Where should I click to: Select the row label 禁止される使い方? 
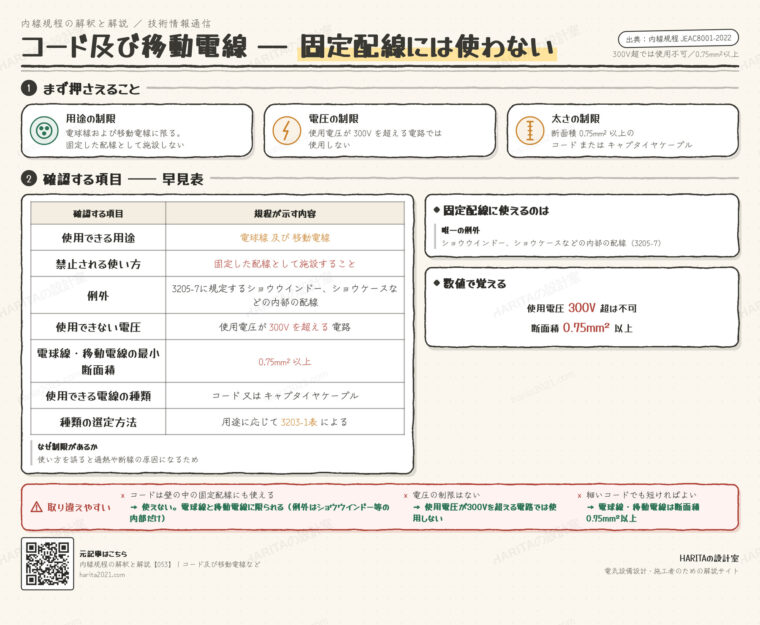click(98, 264)
